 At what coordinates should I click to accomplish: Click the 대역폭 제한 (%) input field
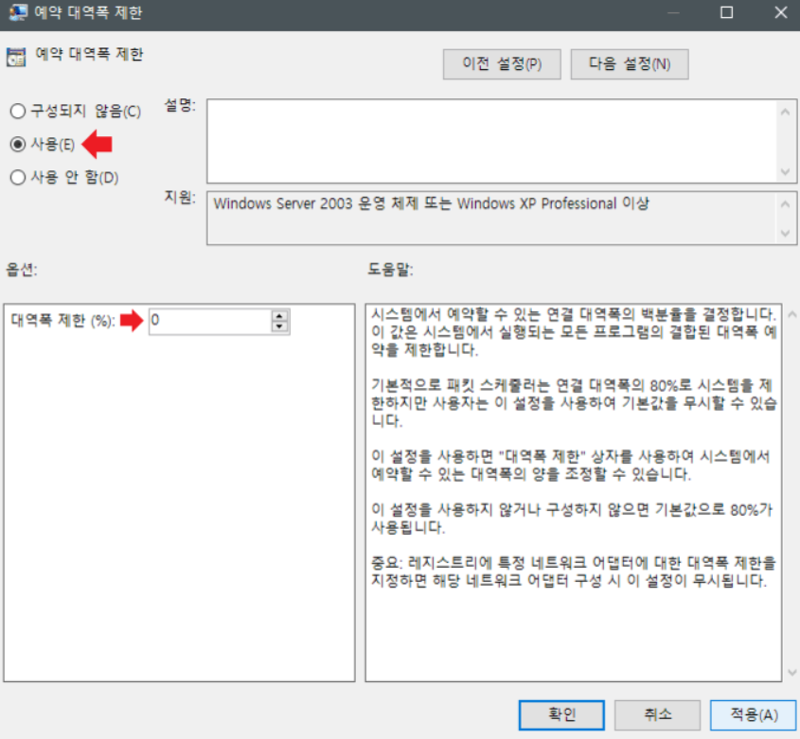(210, 321)
